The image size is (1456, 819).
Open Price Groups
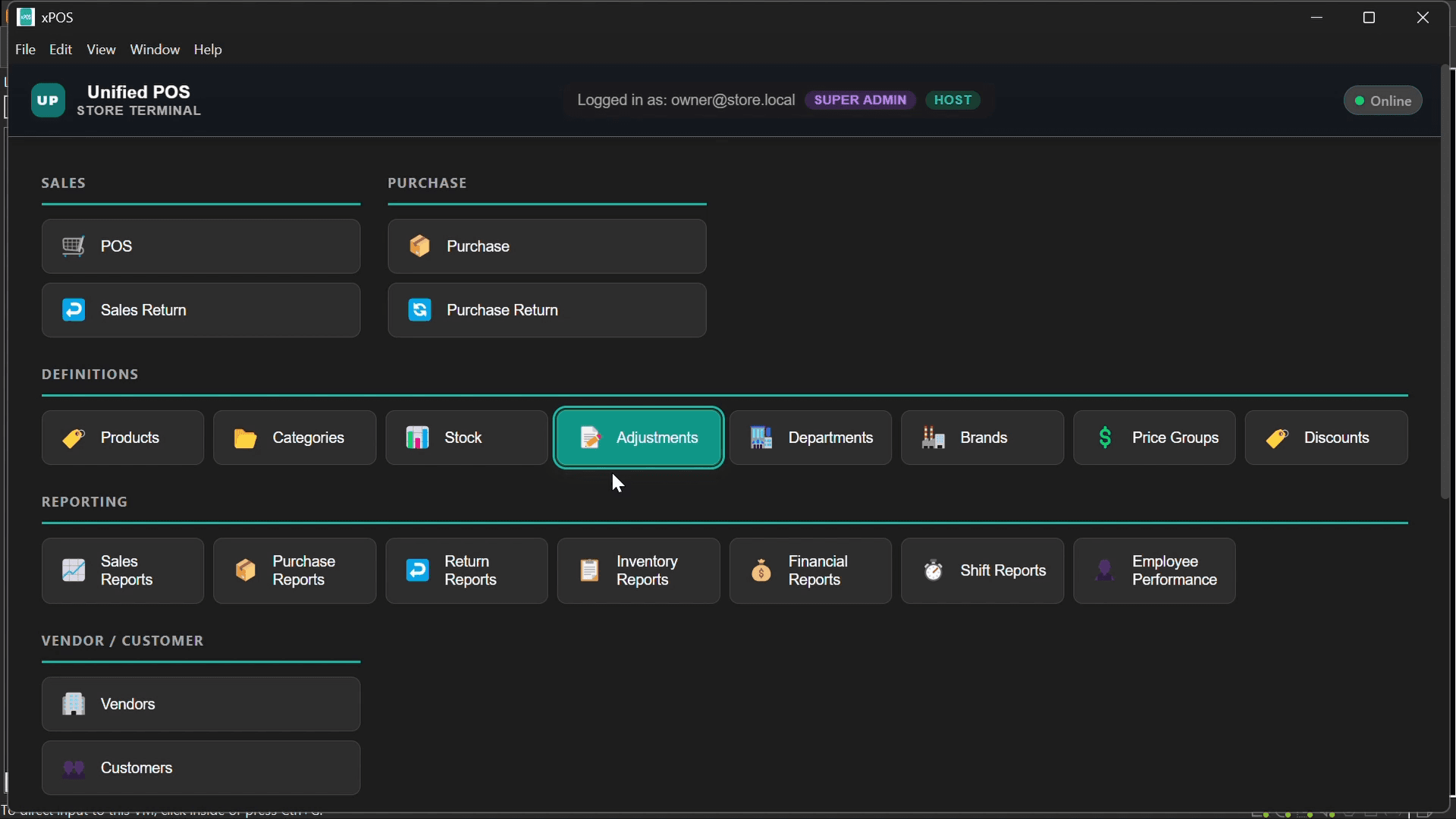1154,438
